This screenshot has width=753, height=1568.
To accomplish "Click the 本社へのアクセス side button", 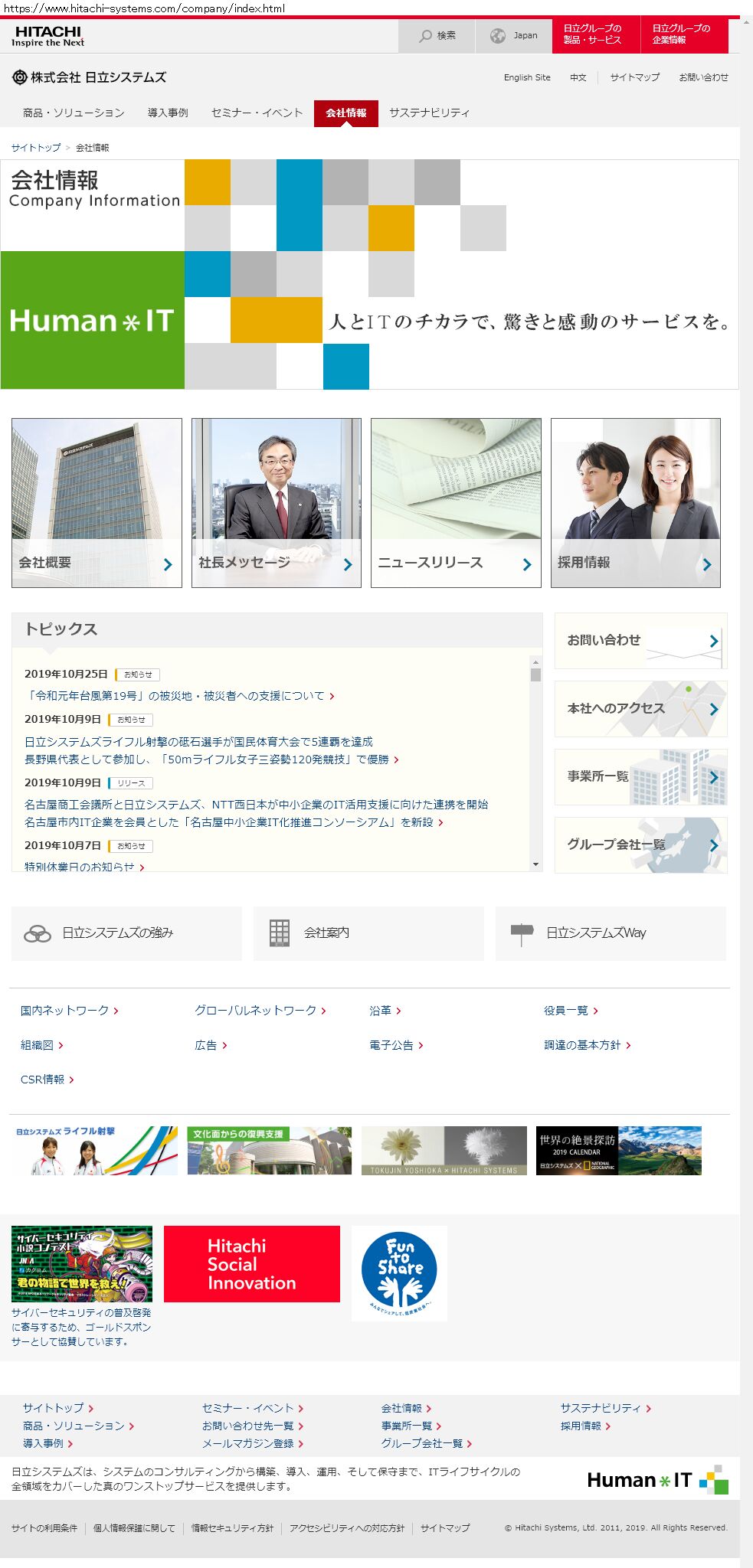I will point(640,709).
